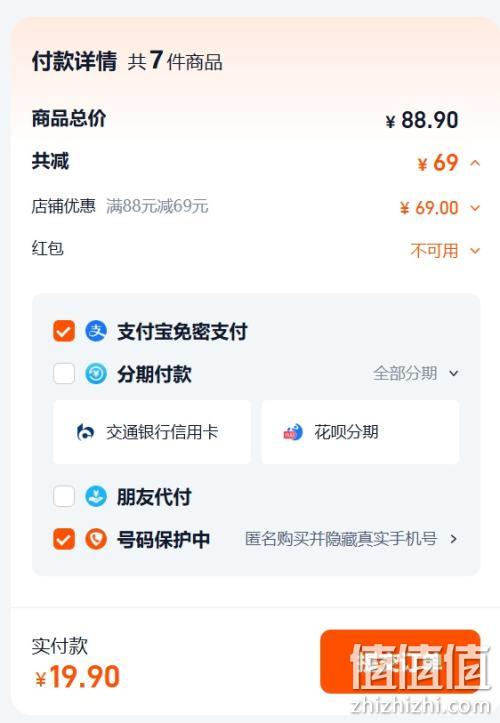This screenshot has width=500, height=723.
Task: Select 交通银行信用卡 installment option
Action: pyautogui.click(x=152, y=432)
